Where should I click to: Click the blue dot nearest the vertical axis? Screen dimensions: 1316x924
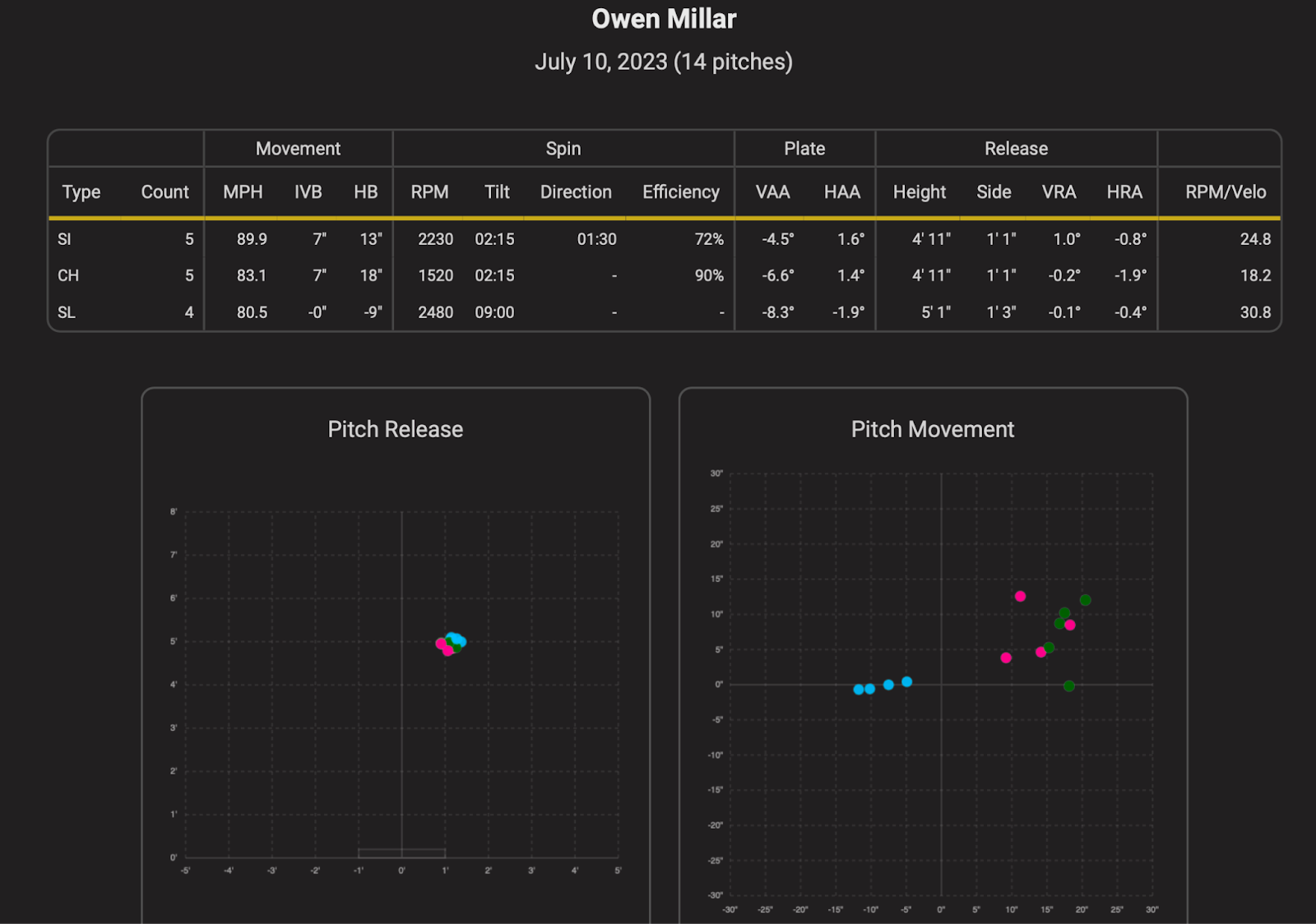pos(906,681)
